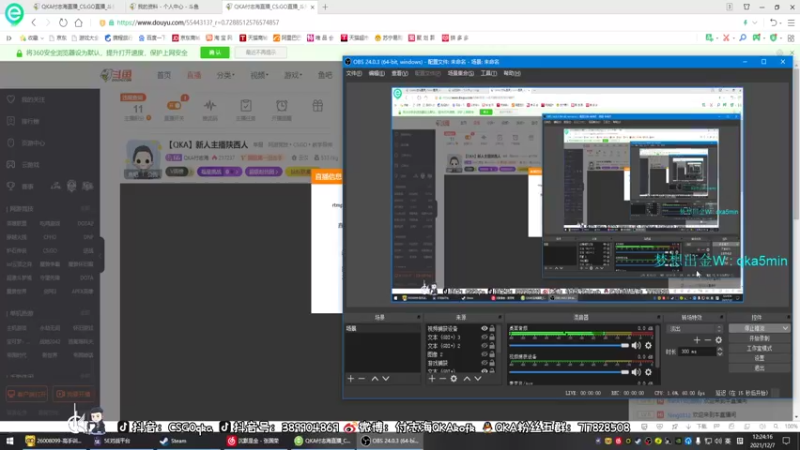This screenshot has width=800, height=450.
Task: Toggle lock of 文本 (GDI+) 3 source
Action: (492, 337)
